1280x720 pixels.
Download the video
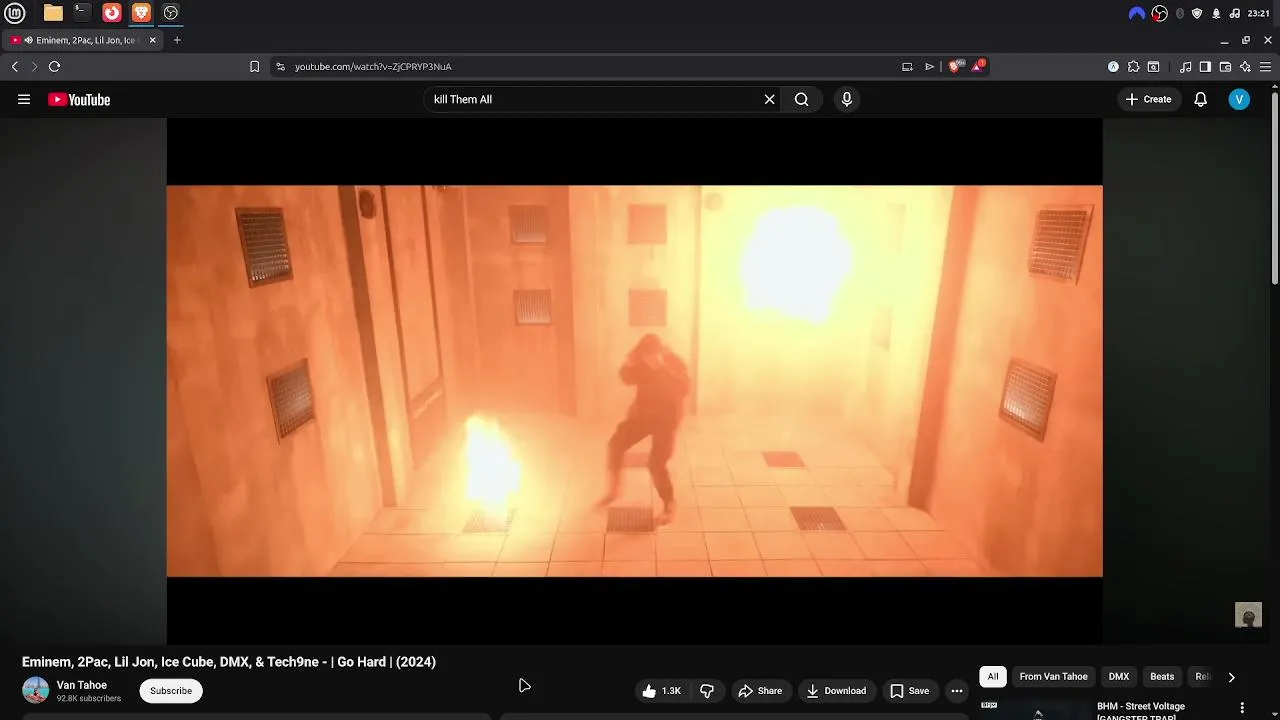coord(836,691)
